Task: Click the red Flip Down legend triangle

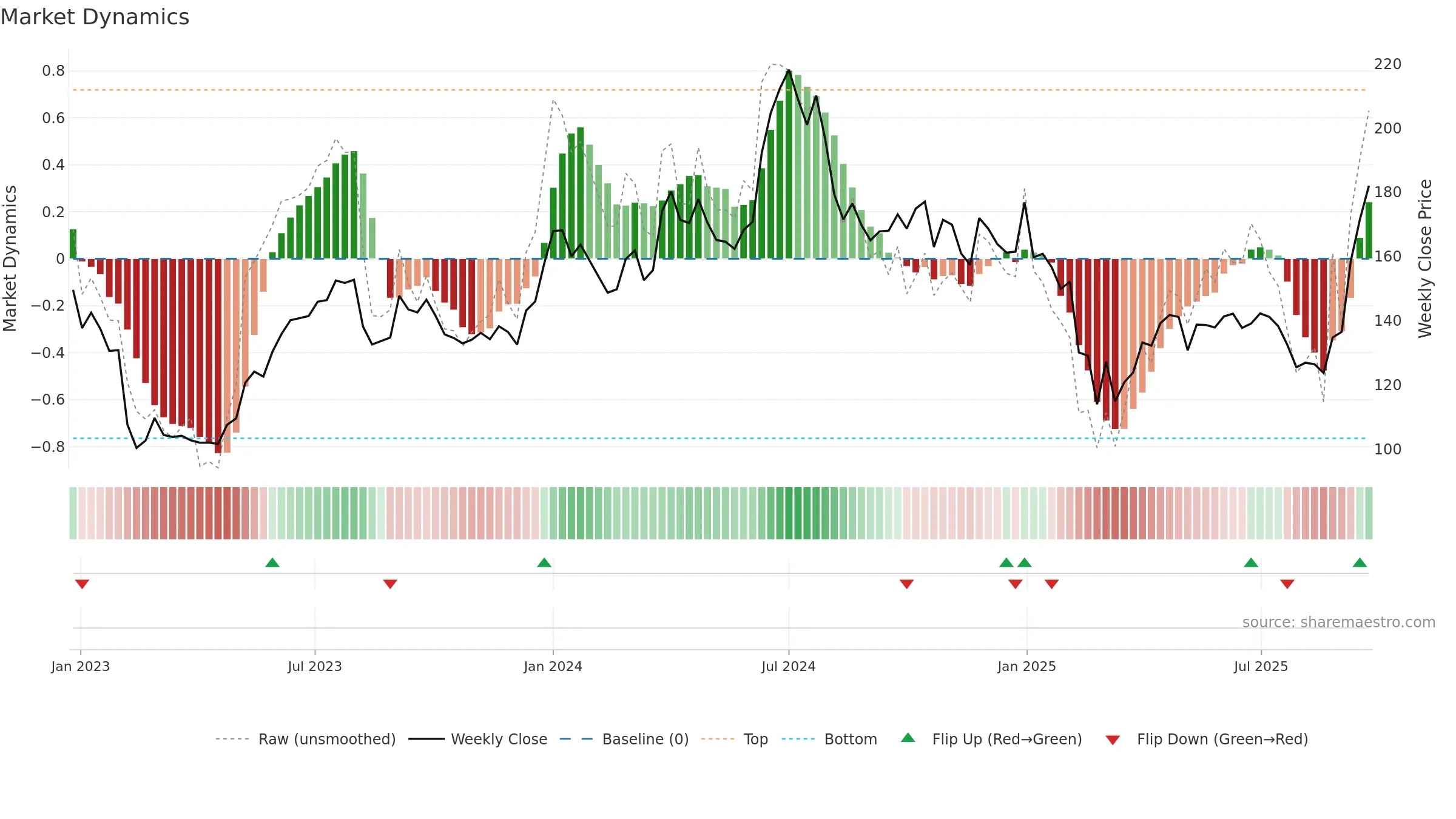Action: click(1113, 740)
